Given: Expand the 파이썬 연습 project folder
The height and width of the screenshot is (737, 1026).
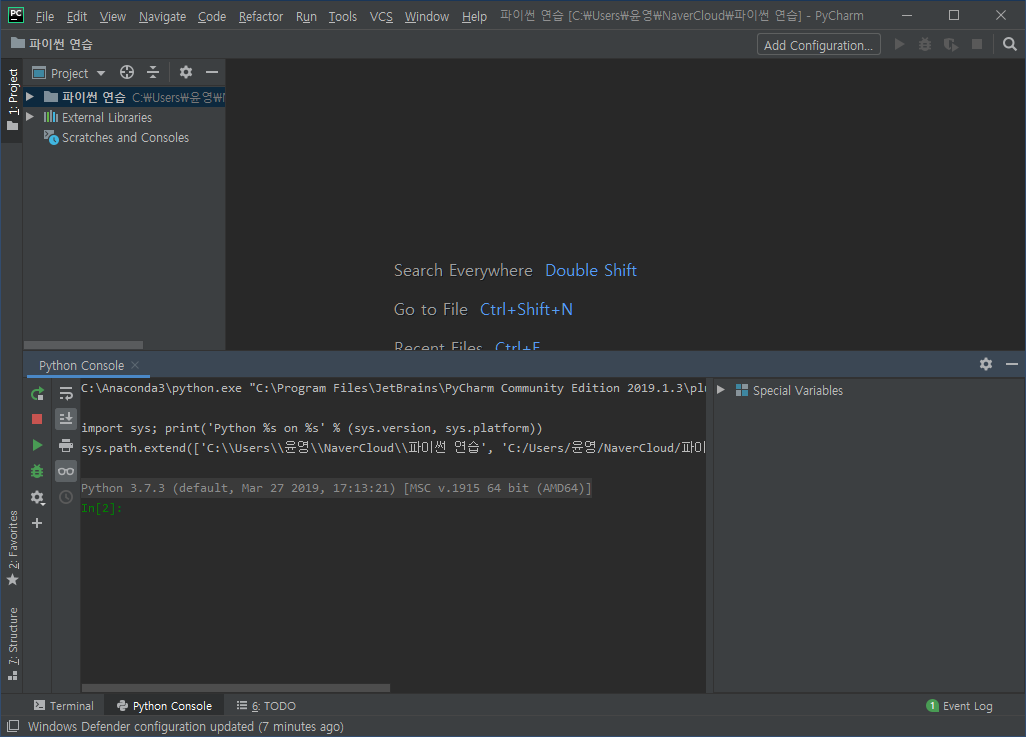Looking at the screenshot, I should (x=29, y=97).
